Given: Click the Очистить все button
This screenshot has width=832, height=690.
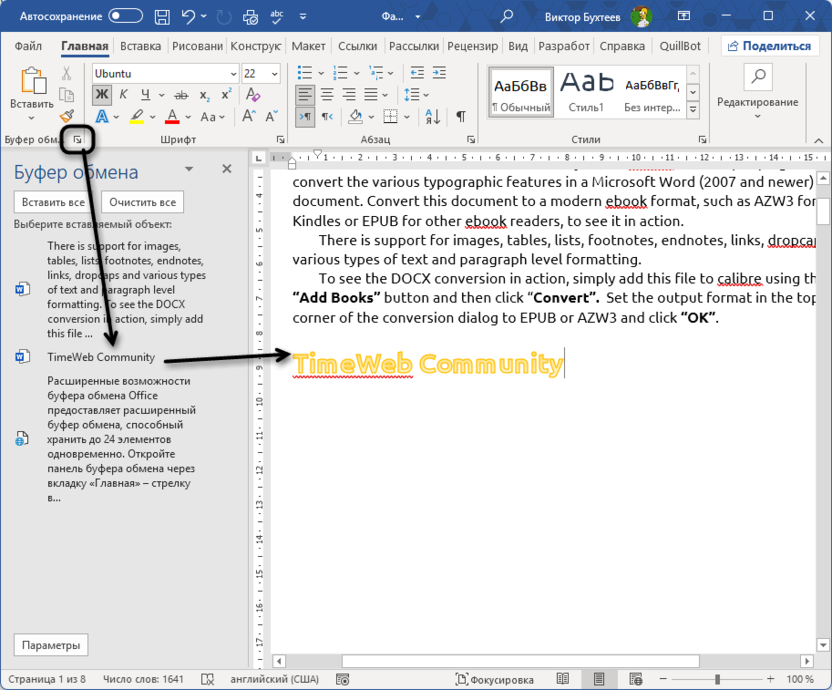Looking at the screenshot, I should (143, 202).
